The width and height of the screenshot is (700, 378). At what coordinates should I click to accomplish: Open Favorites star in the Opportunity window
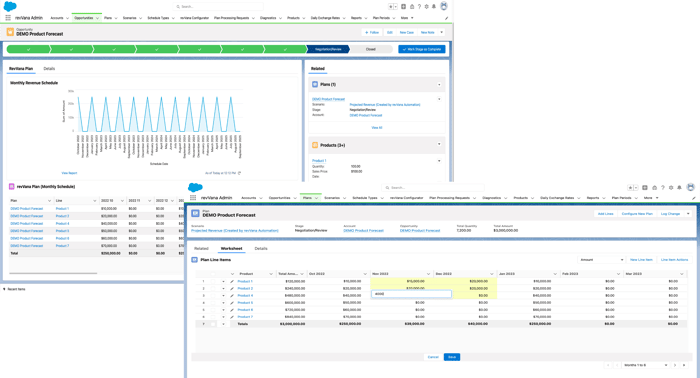coord(391,7)
